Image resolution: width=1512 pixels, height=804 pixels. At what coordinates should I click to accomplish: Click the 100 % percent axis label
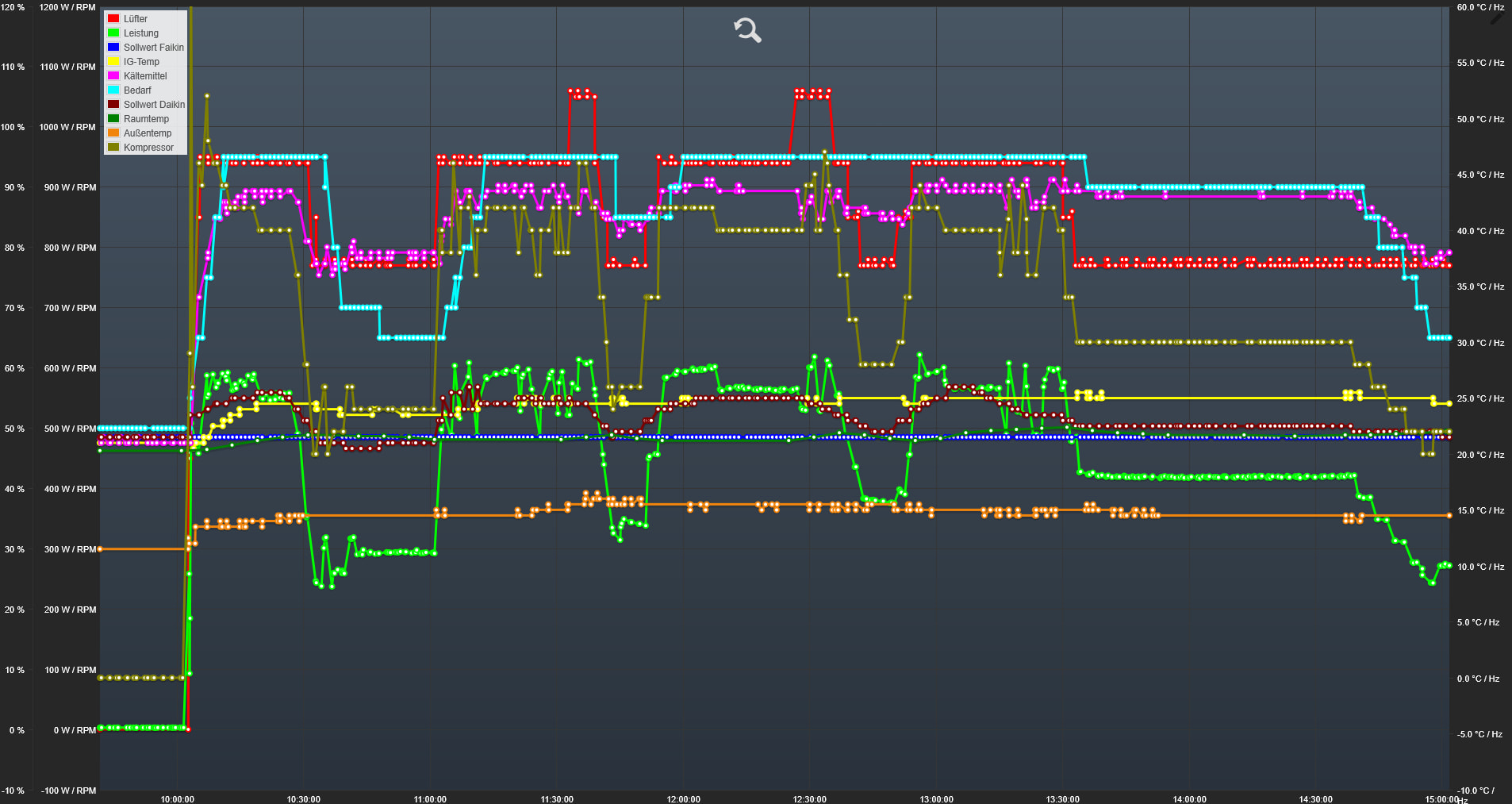pyautogui.click(x=13, y=127)
